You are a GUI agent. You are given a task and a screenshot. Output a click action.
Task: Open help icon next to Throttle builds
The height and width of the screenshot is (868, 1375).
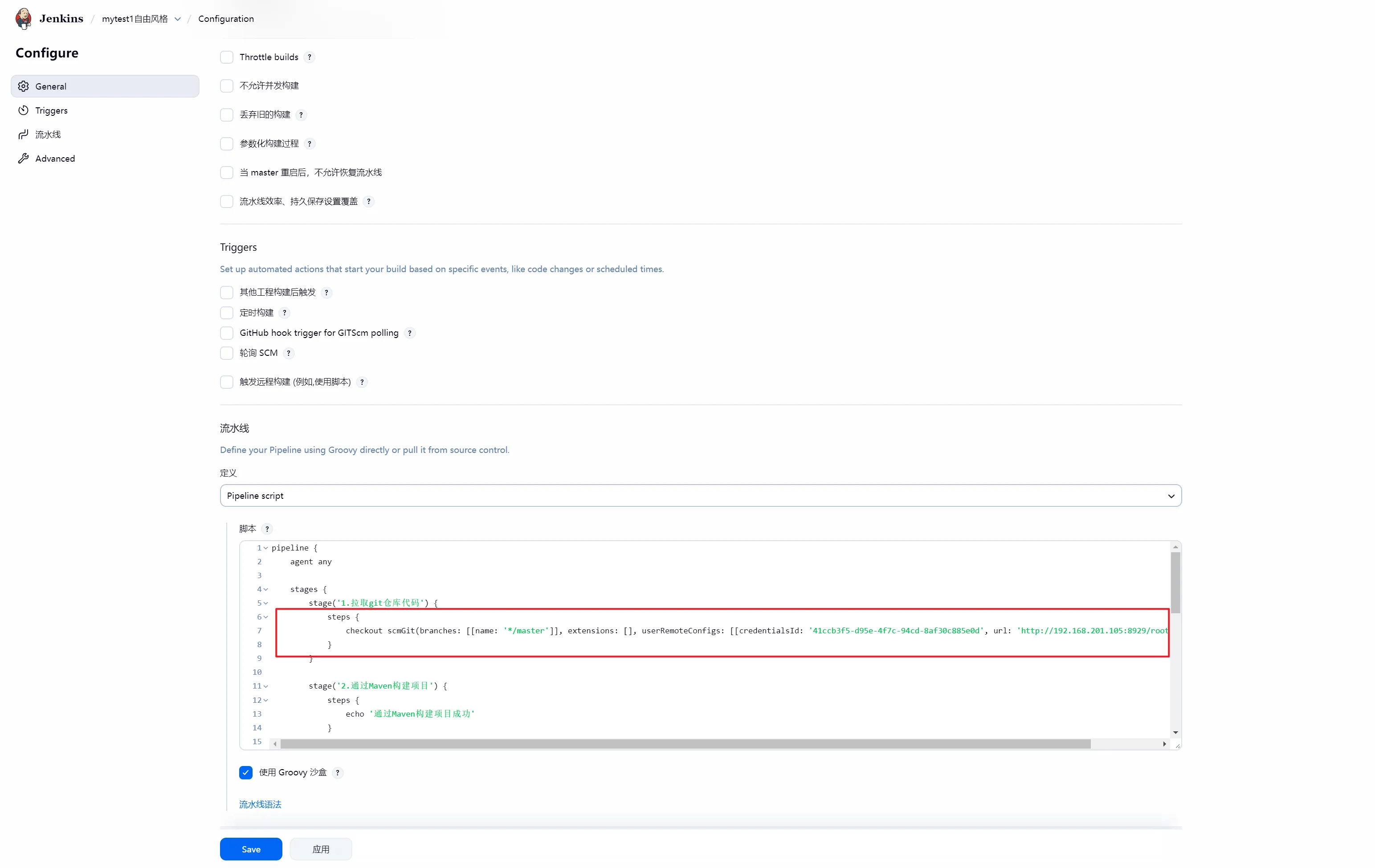(x=310, y=57)
